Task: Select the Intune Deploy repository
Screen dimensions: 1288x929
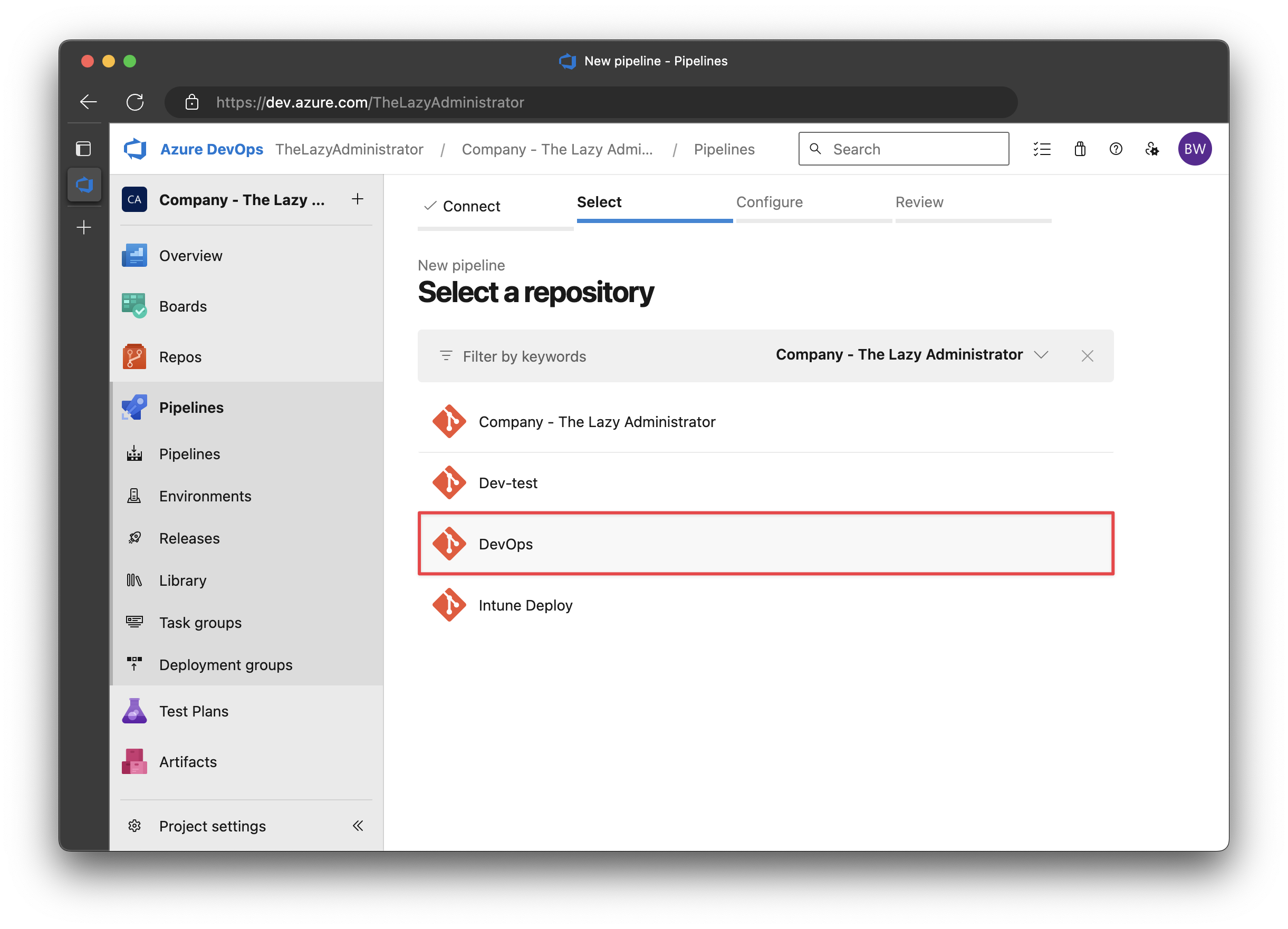Action: tap(765, 605)
